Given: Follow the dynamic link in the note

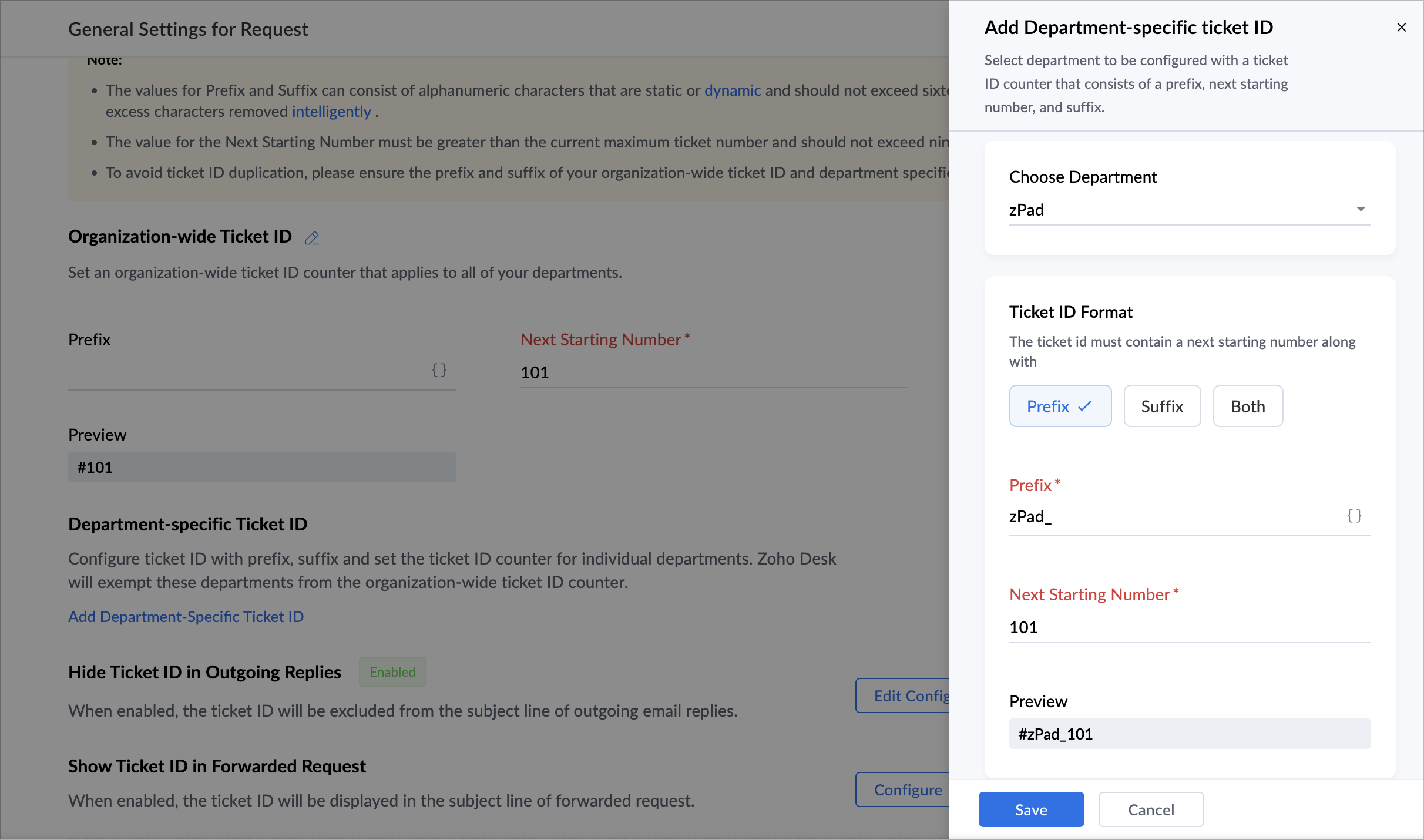Looking at the screenshot, I should point(732,90).
